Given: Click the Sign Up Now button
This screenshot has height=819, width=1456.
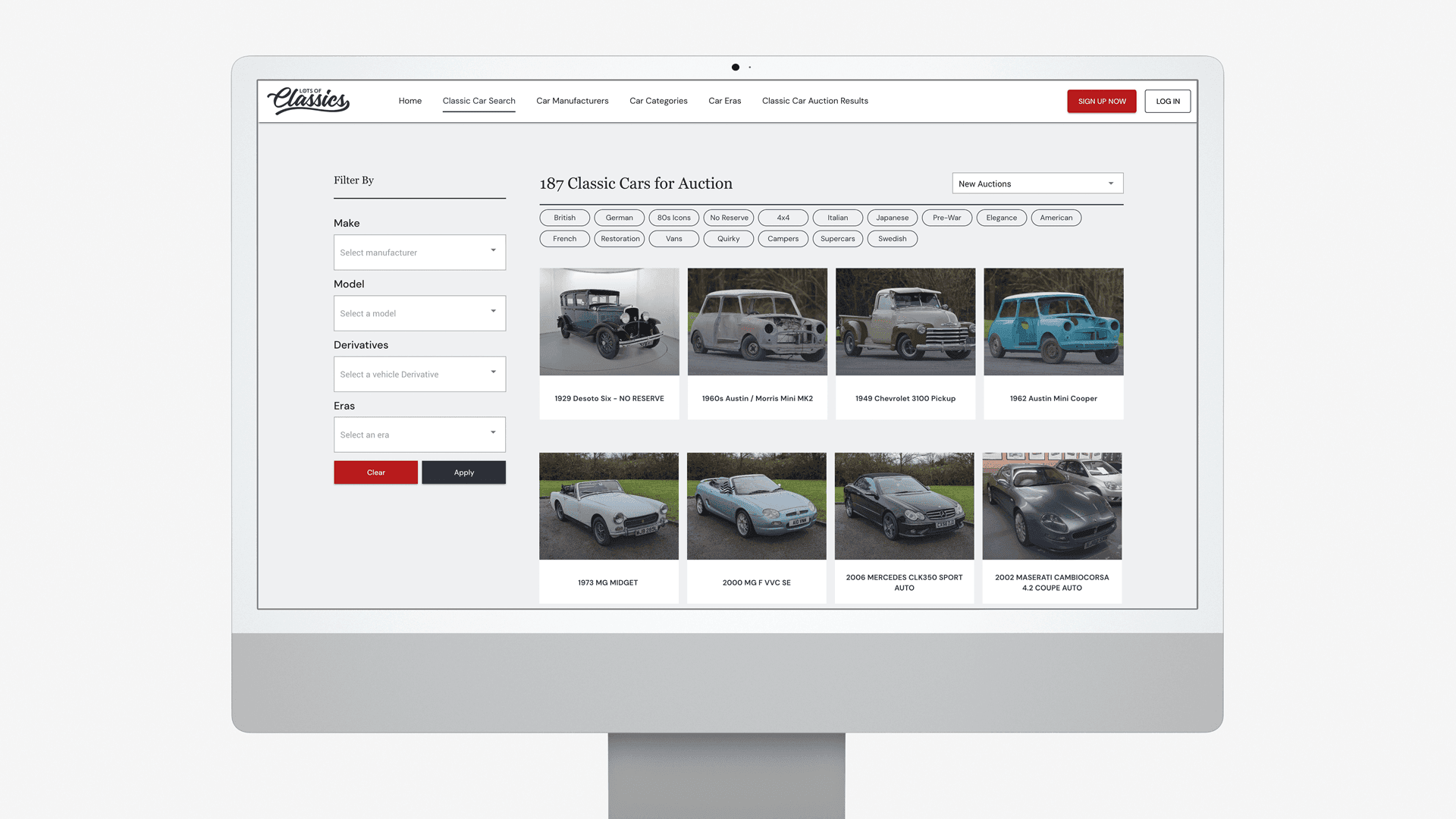Looking at the screenshot, I should (x=1102, y=102).
